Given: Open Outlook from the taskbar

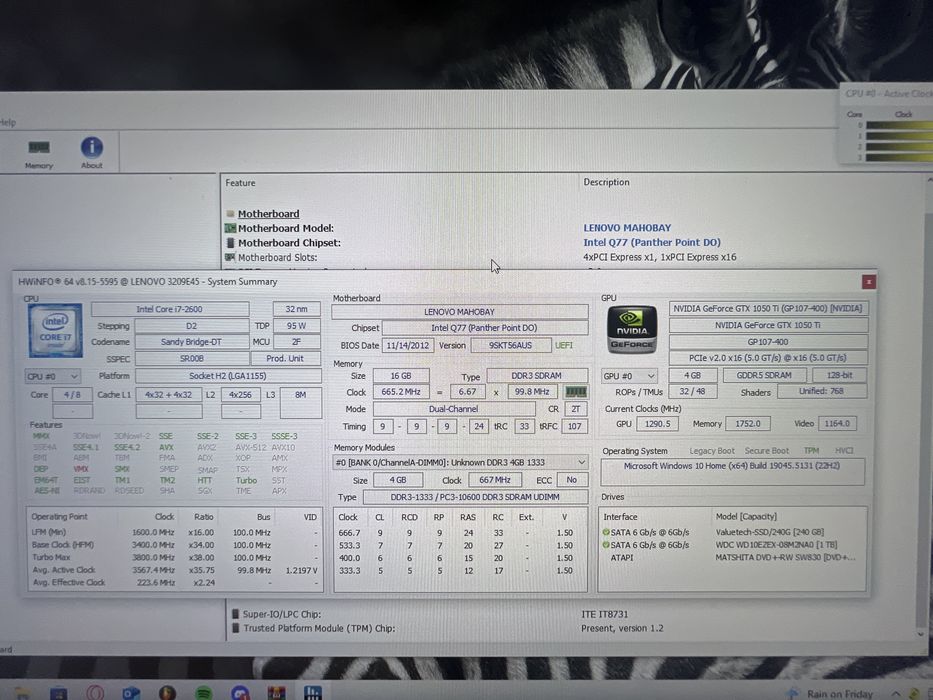Looking at the screenshot, I should point(132,693).
